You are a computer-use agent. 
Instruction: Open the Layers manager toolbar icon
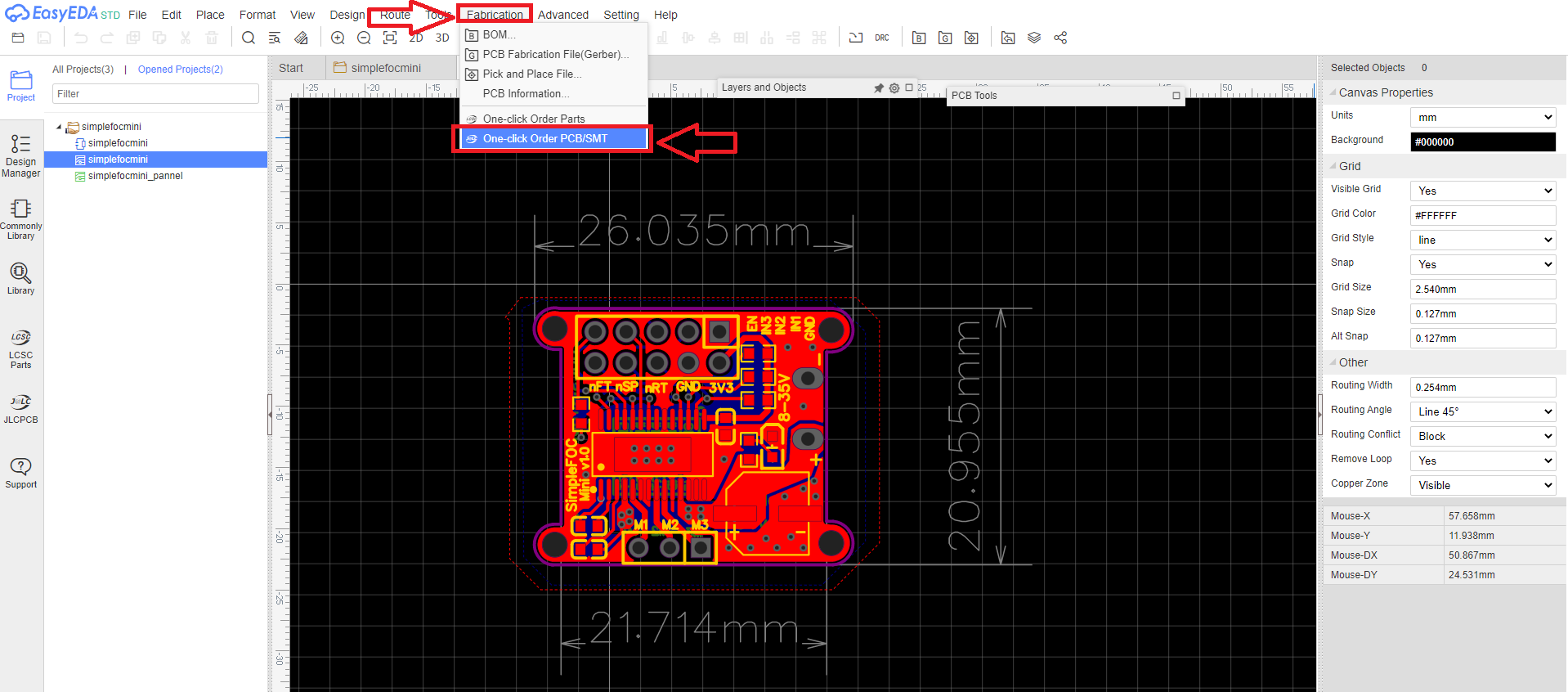click(x=1034, y=38)
